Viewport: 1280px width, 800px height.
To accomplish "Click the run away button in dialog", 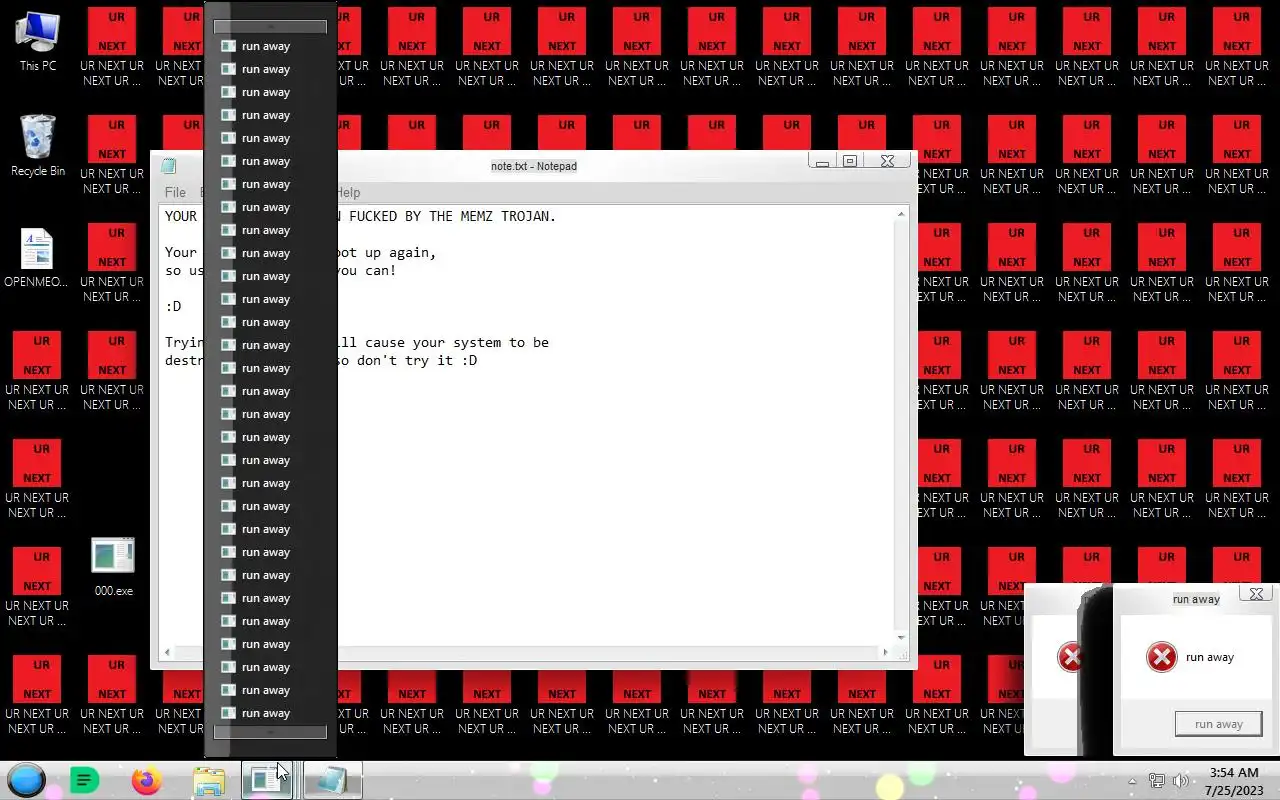I will coord(1218,724).
